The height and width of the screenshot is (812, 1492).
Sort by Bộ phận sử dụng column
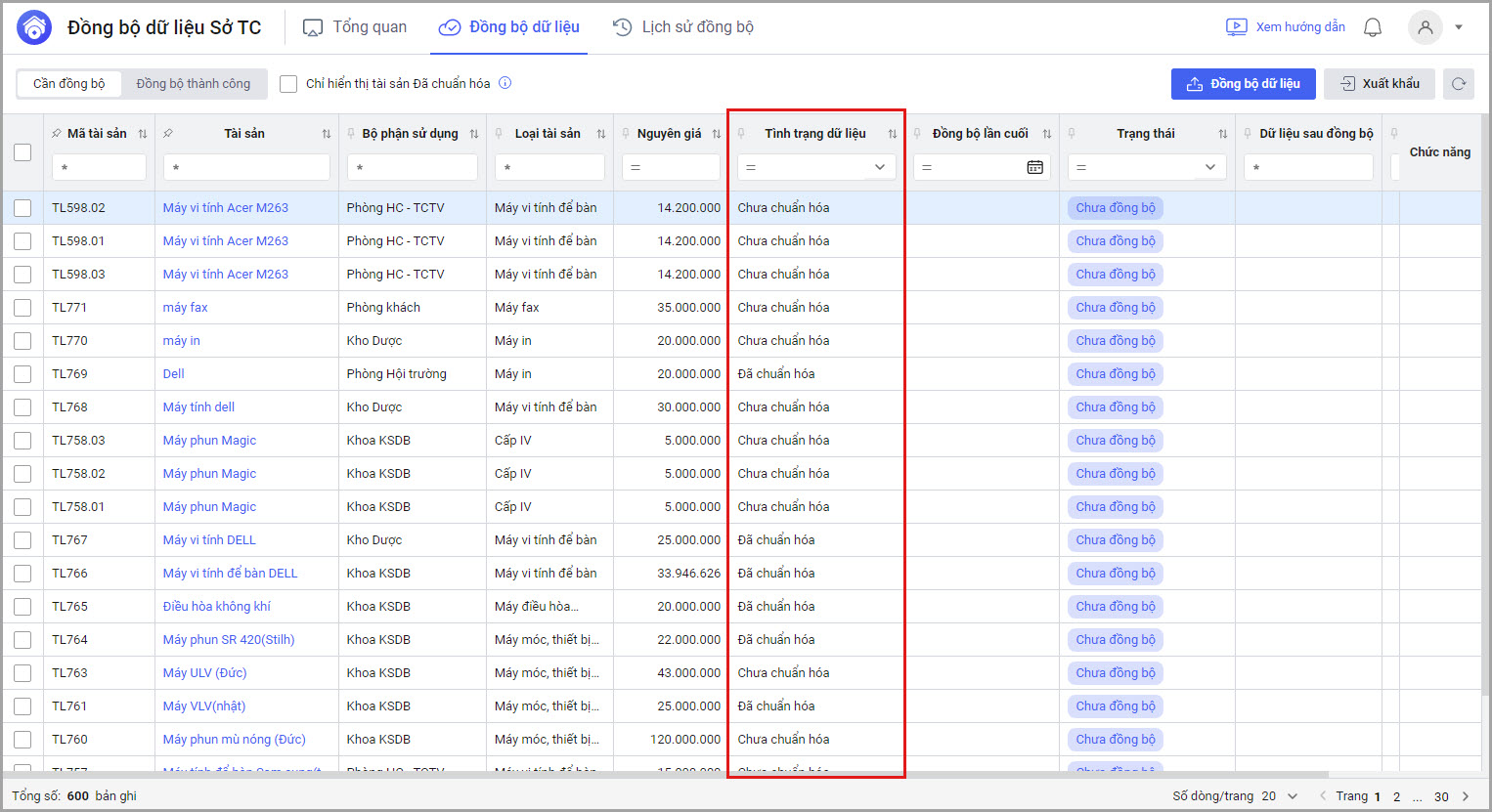point(474,134)
